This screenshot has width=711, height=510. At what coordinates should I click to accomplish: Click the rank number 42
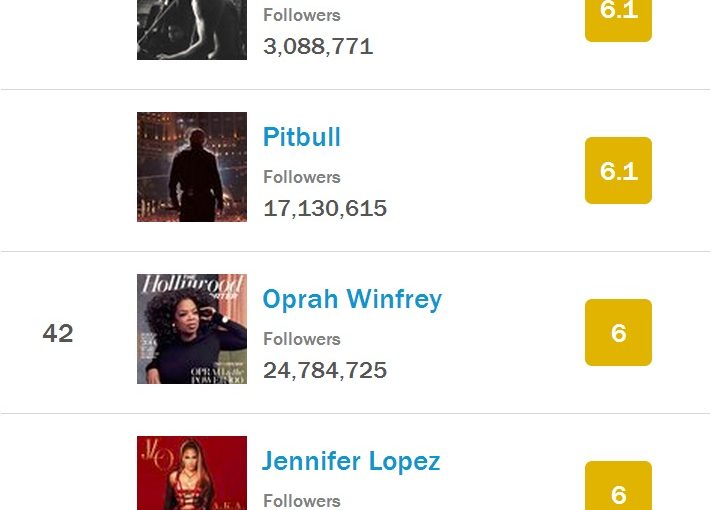pyautogui.click(x=58, y=333)
